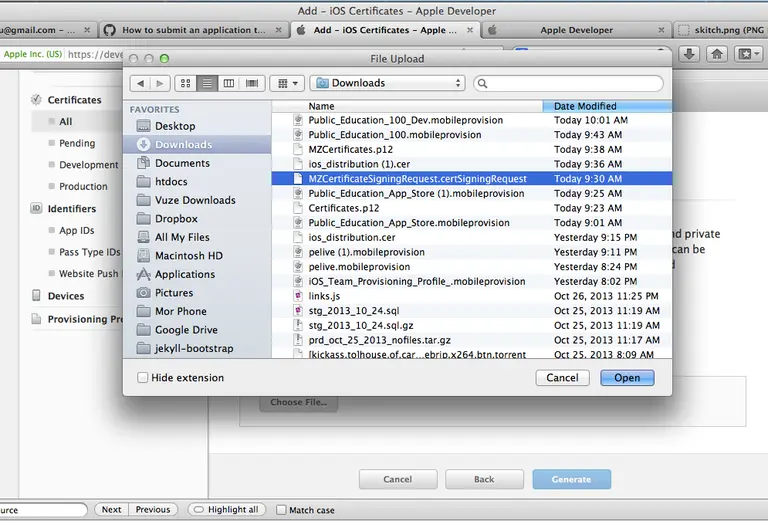768x521 pixels.
Task: Sort files by Date Modified column
Action: coord(607,106)
